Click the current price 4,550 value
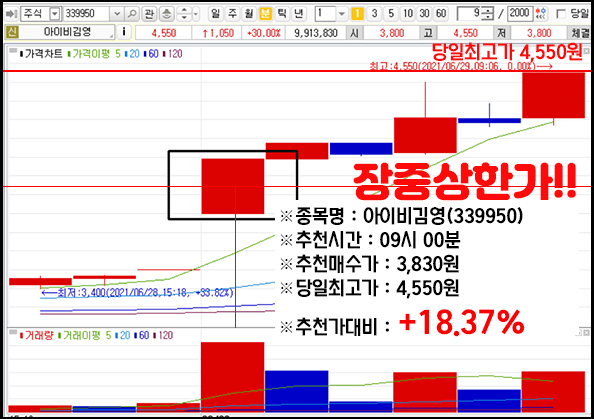This screenshot has height=419, width=594. (x=164, y=33)
